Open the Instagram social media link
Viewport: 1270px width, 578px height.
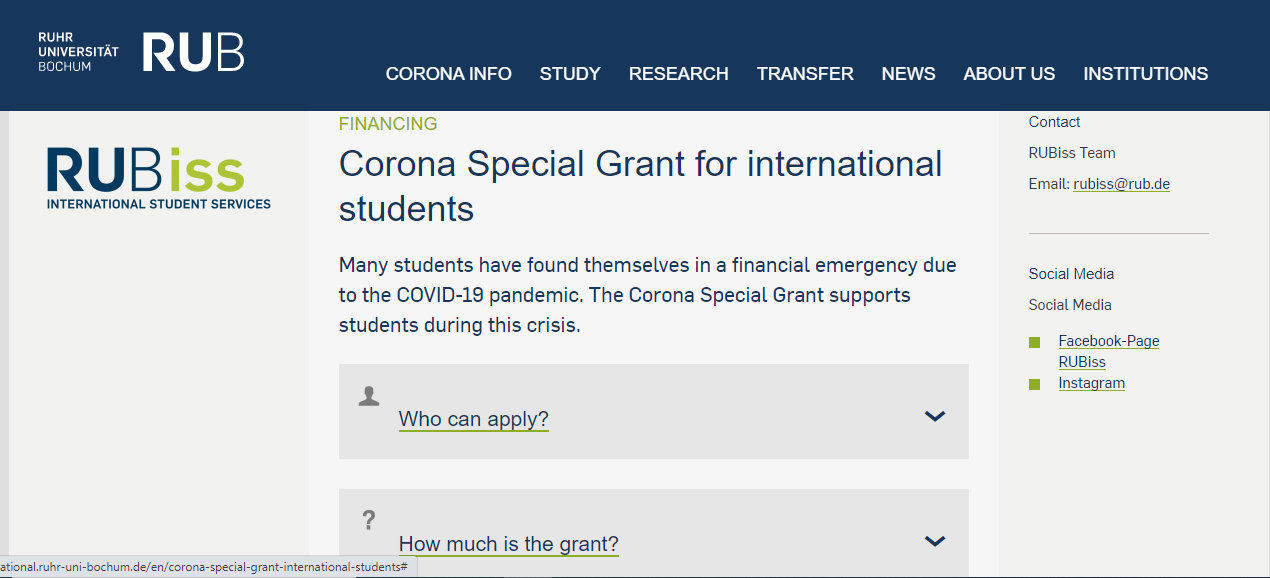[1092, 383]
